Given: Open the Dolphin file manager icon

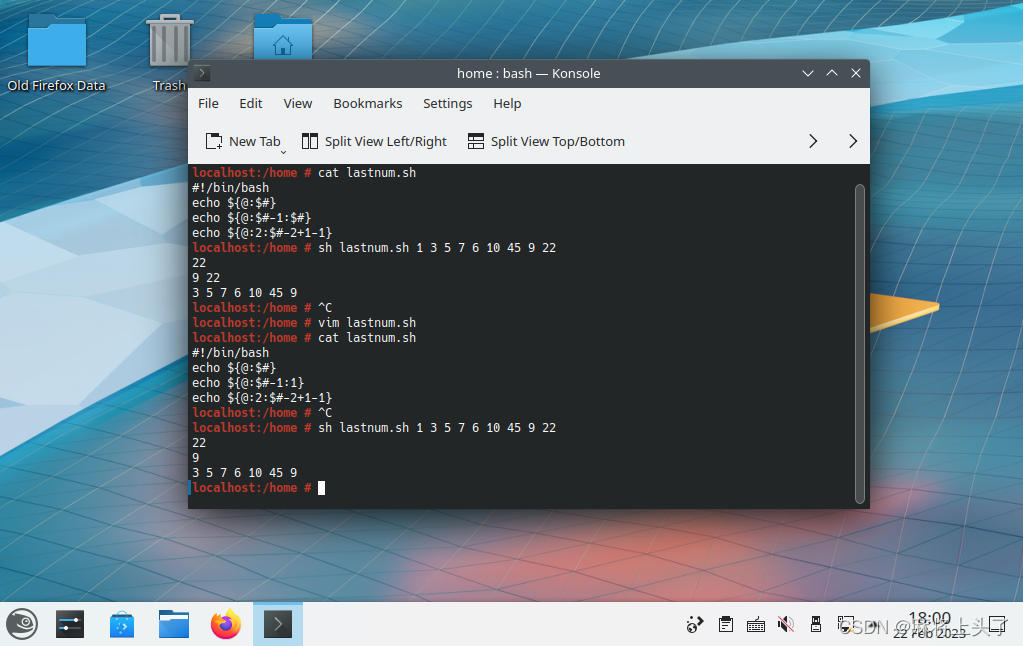Looking at the screenshot, I should pos(173,623).
